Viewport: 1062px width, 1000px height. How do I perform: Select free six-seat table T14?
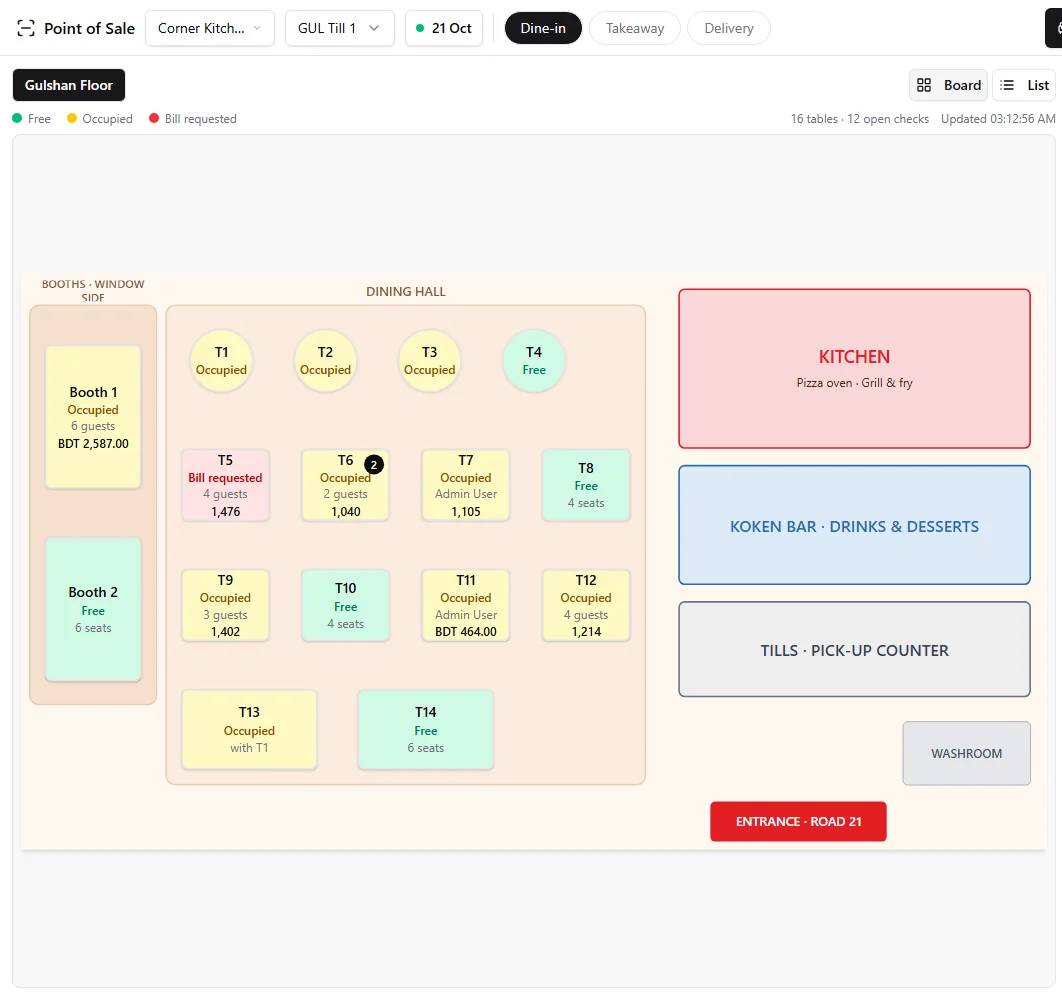coord(425,730)
